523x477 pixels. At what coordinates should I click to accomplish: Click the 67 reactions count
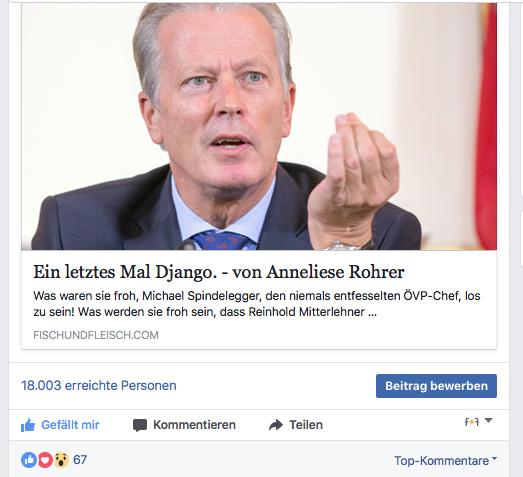[x=80, y=460]
